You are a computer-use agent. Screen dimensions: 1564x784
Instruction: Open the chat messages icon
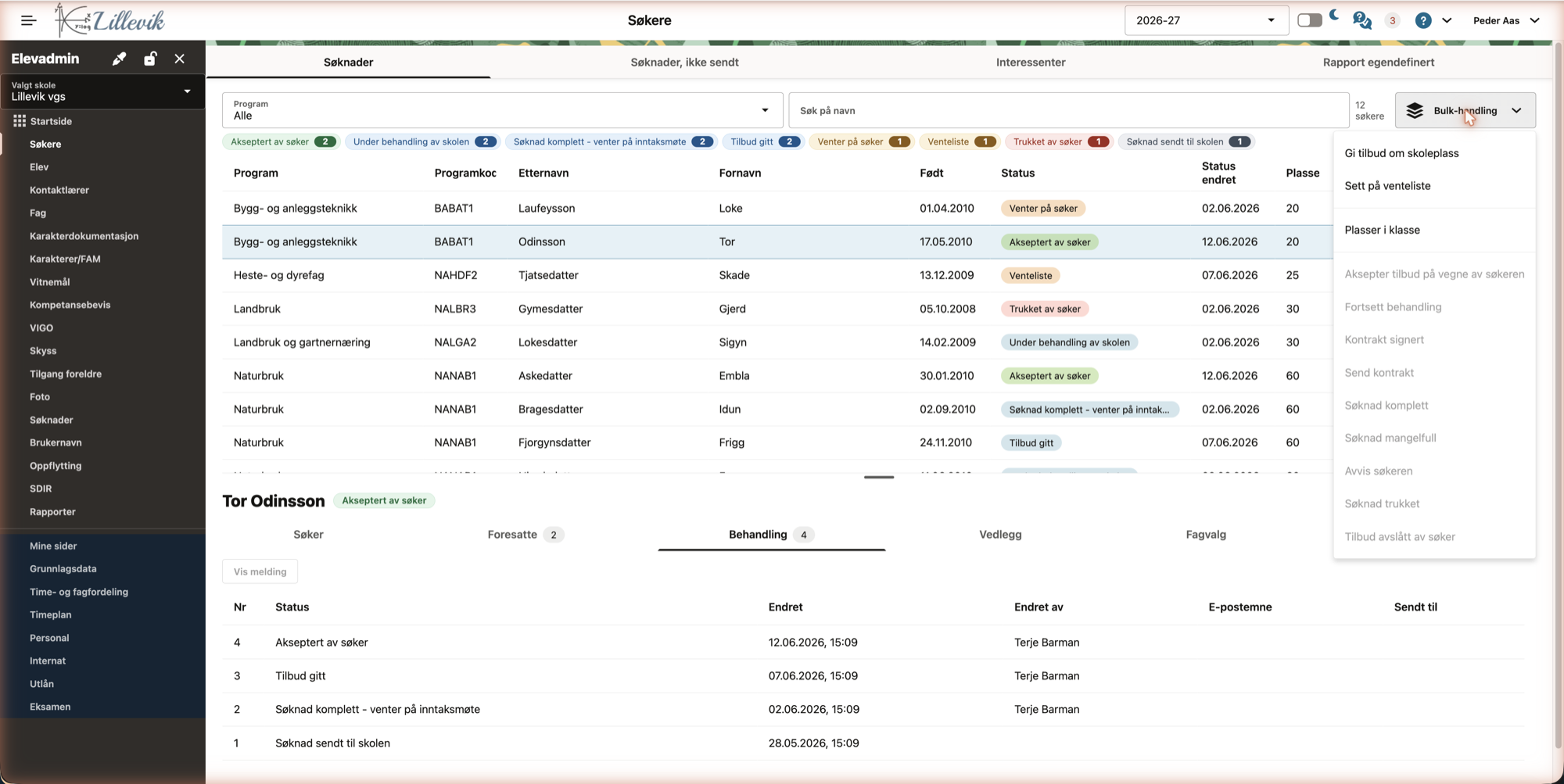tap(1361, 20)
